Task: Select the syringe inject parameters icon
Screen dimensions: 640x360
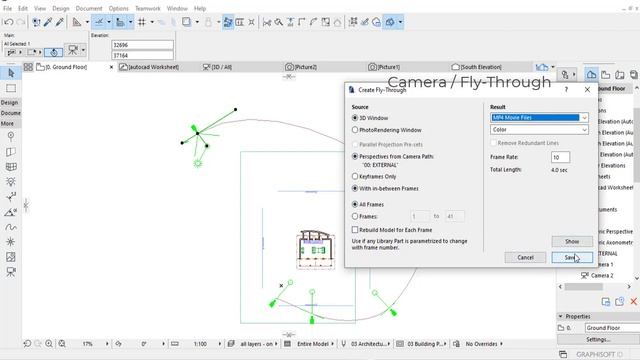Action: [60, 22]
